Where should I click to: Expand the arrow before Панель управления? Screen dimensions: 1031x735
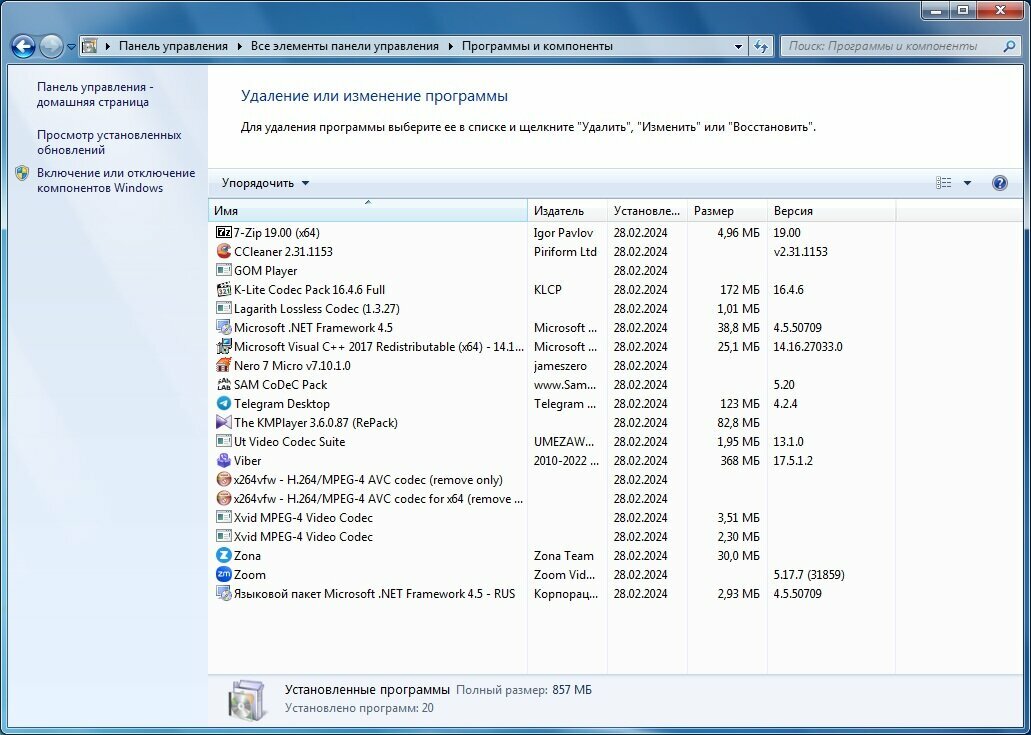(x=107, y=46)
